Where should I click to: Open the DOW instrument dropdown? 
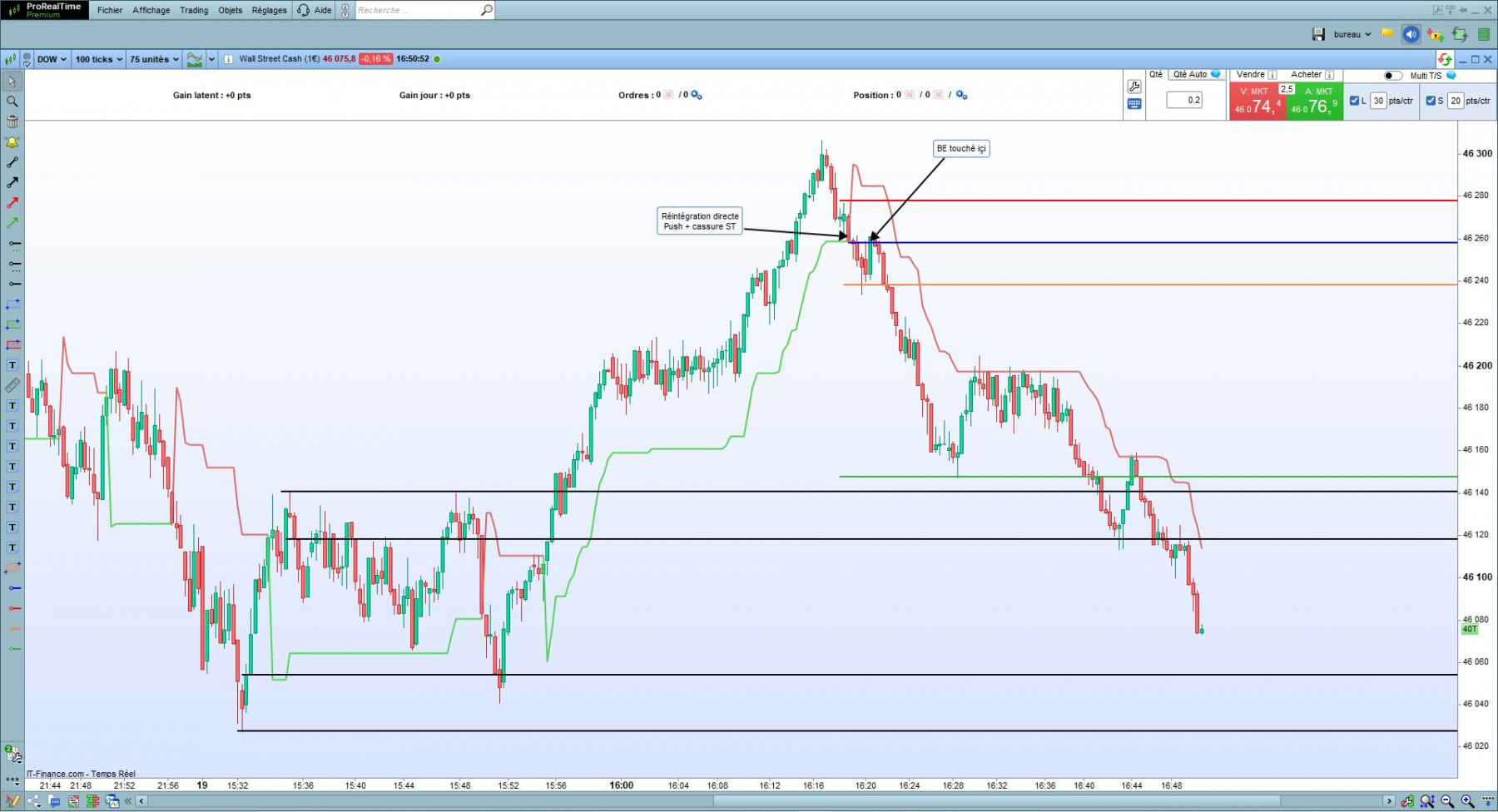[51, 59]
